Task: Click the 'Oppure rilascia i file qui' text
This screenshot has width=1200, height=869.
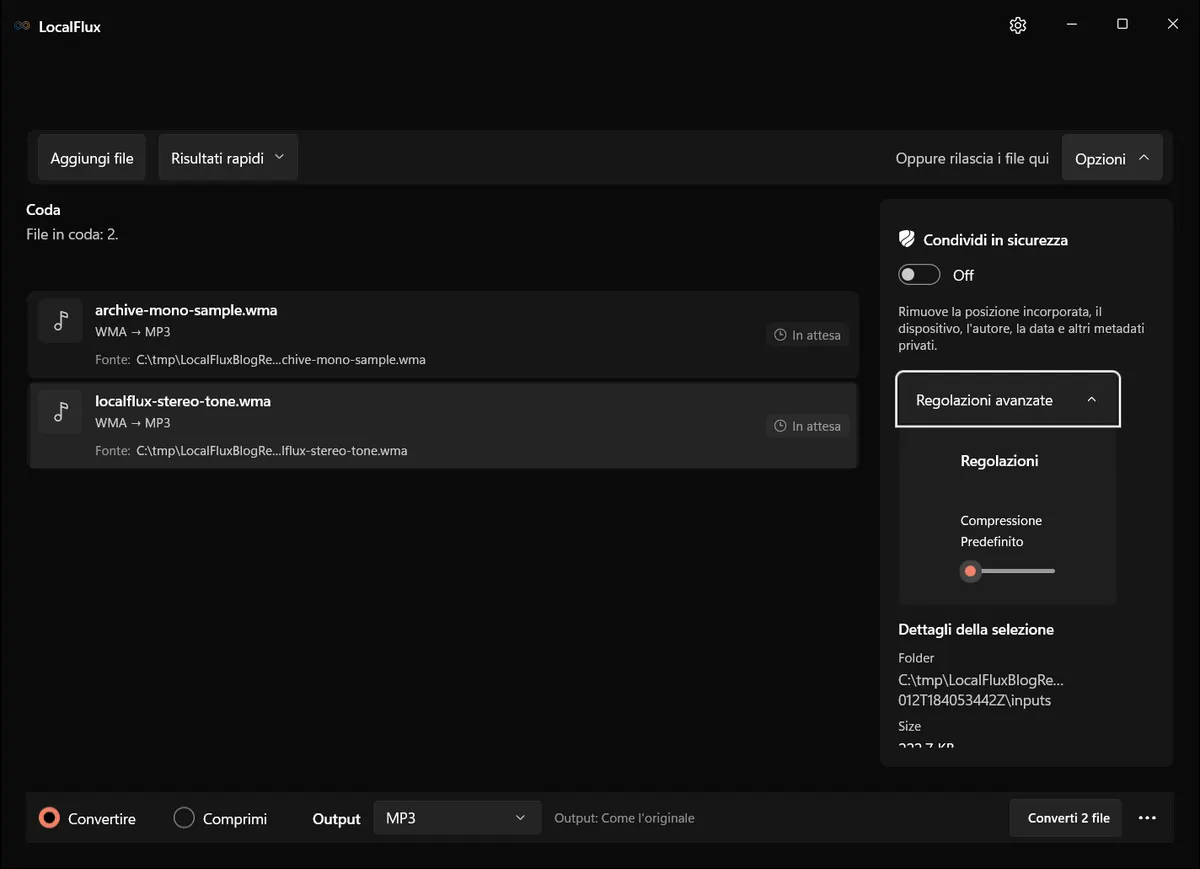Action: click(972, 159)
